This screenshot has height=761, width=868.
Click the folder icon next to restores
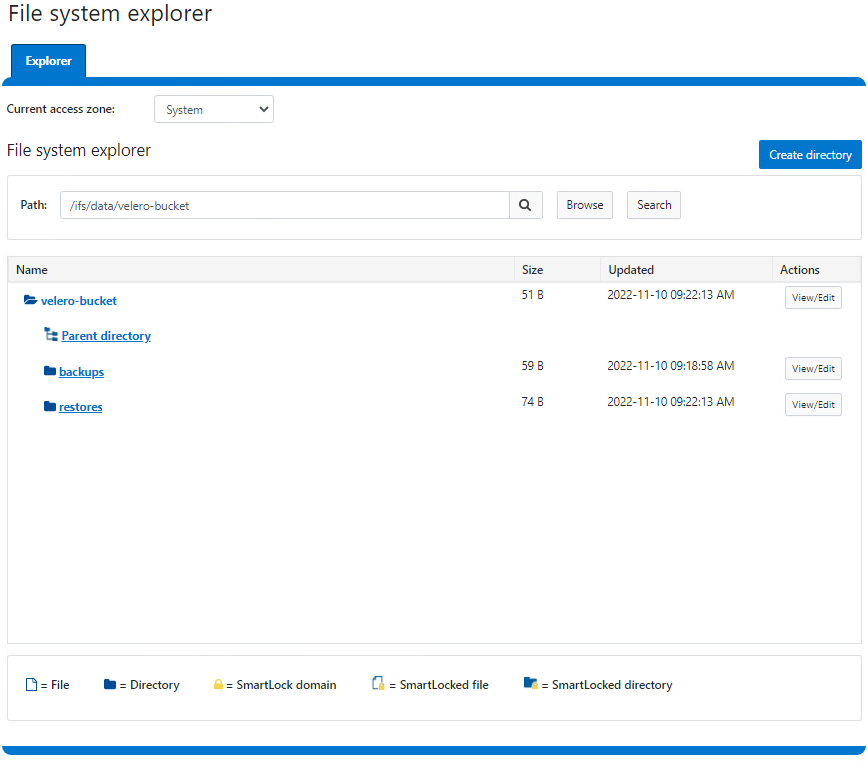pyautogui.click(x=48, y=406)
